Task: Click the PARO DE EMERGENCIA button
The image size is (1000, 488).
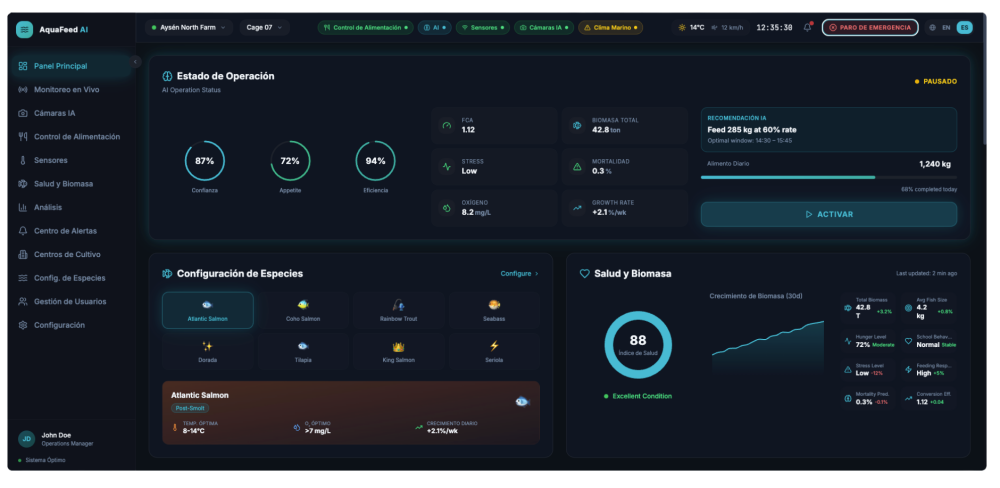Action: [870, 27]
